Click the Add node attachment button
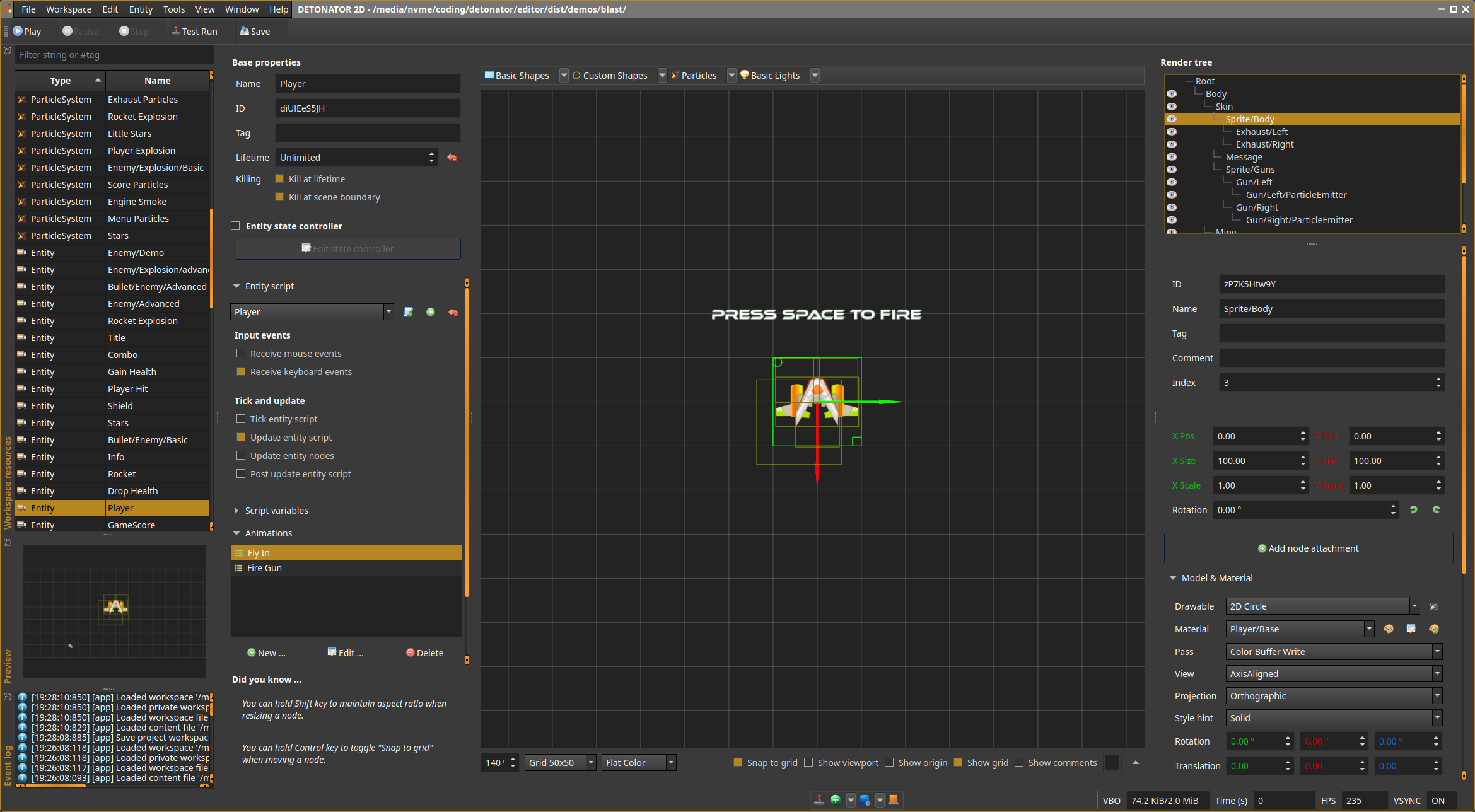 tap(1308, 548)
